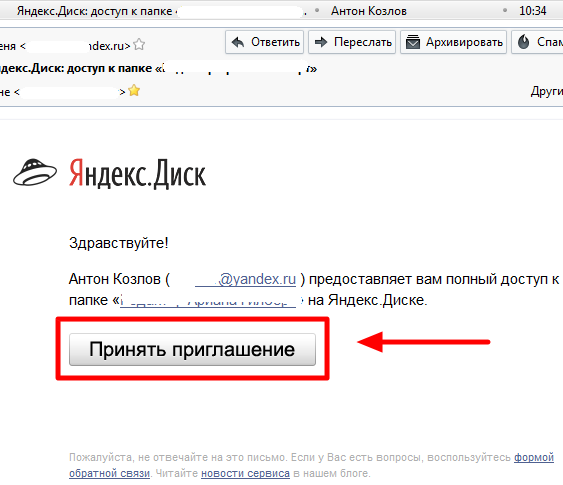563x485 pixels.
Task: Archive the message with Архивировать
Action: [x=453, y=42]
